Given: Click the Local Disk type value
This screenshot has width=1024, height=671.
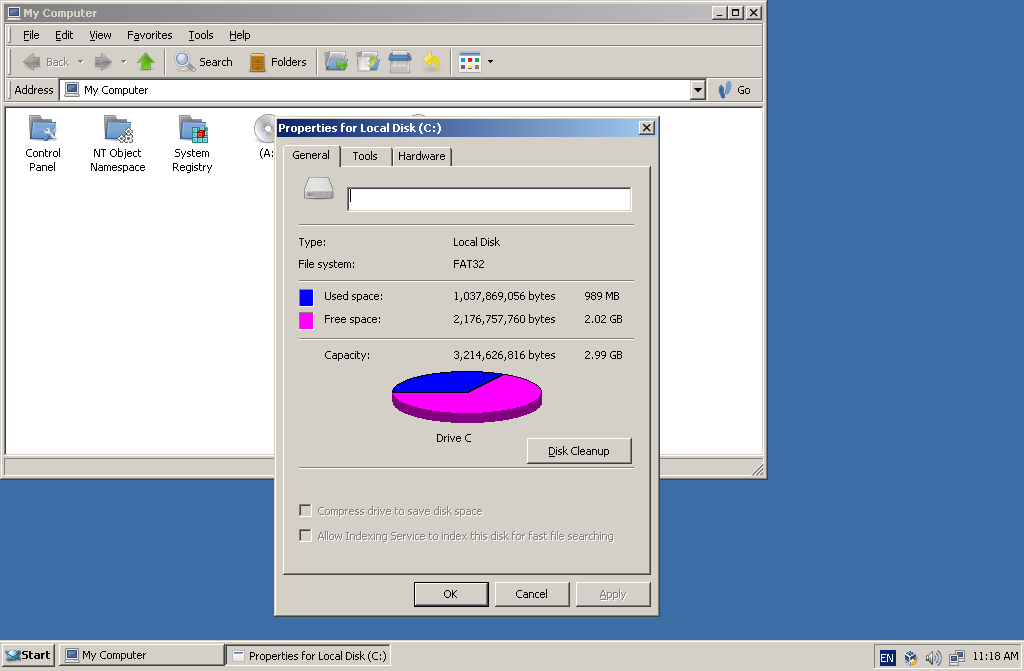Looking at the screenshot, I should tap(476, 242).
